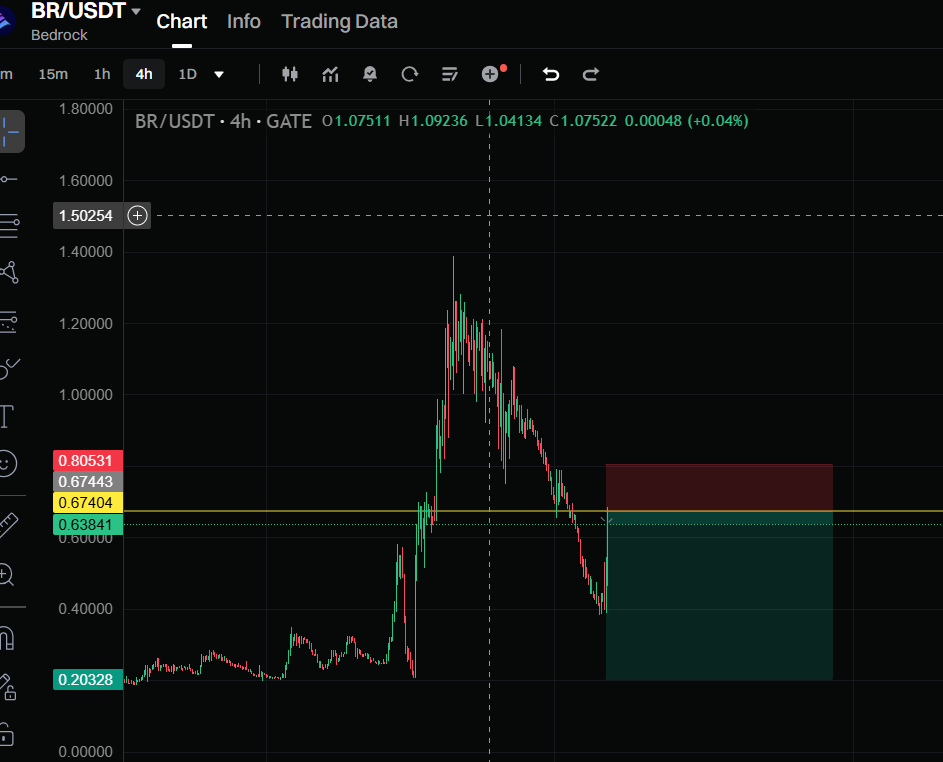Click the BR/USDT 4h GATE chart legend
The height and width of the screenshot is (762, 943).
[223, 121]
